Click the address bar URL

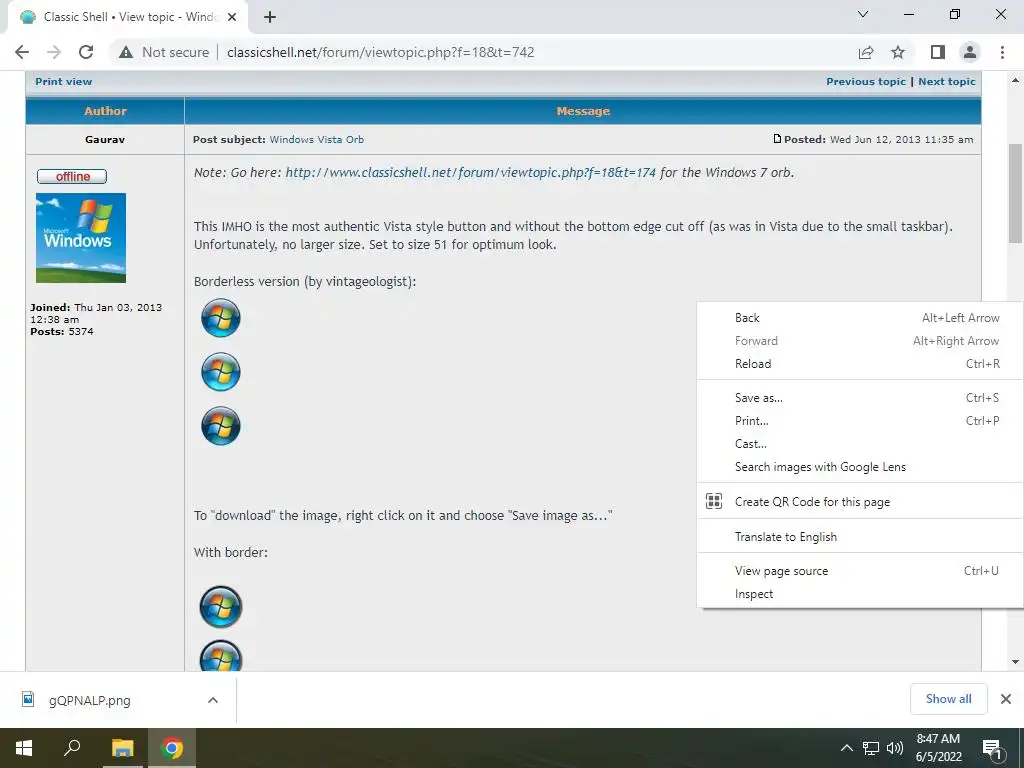(x=380, y=52)
